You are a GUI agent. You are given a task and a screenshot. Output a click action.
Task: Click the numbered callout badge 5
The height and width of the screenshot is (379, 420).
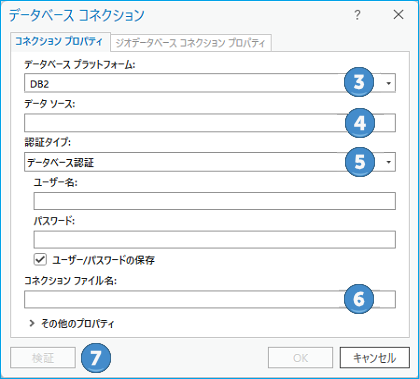[360, 162]
